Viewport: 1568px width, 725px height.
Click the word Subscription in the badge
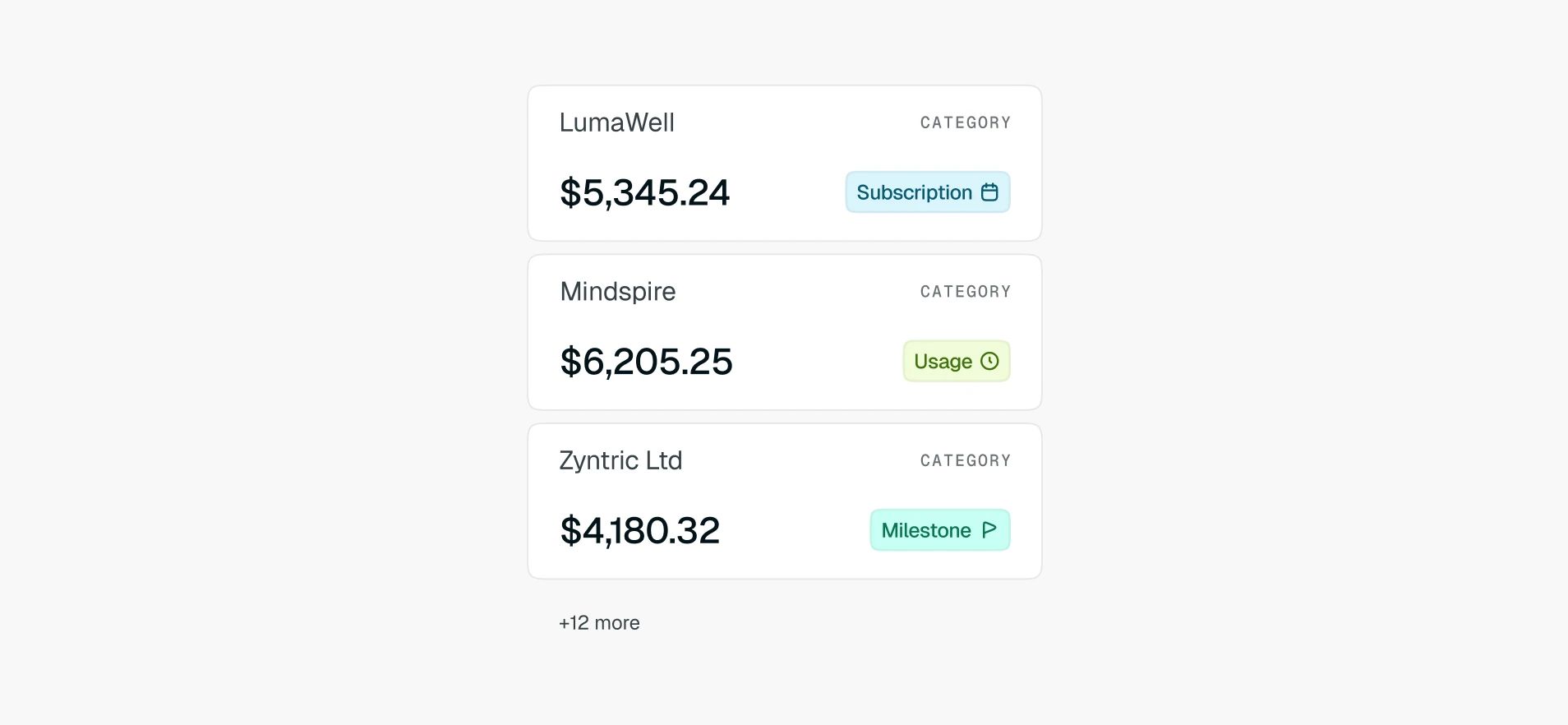pos(914,192)
